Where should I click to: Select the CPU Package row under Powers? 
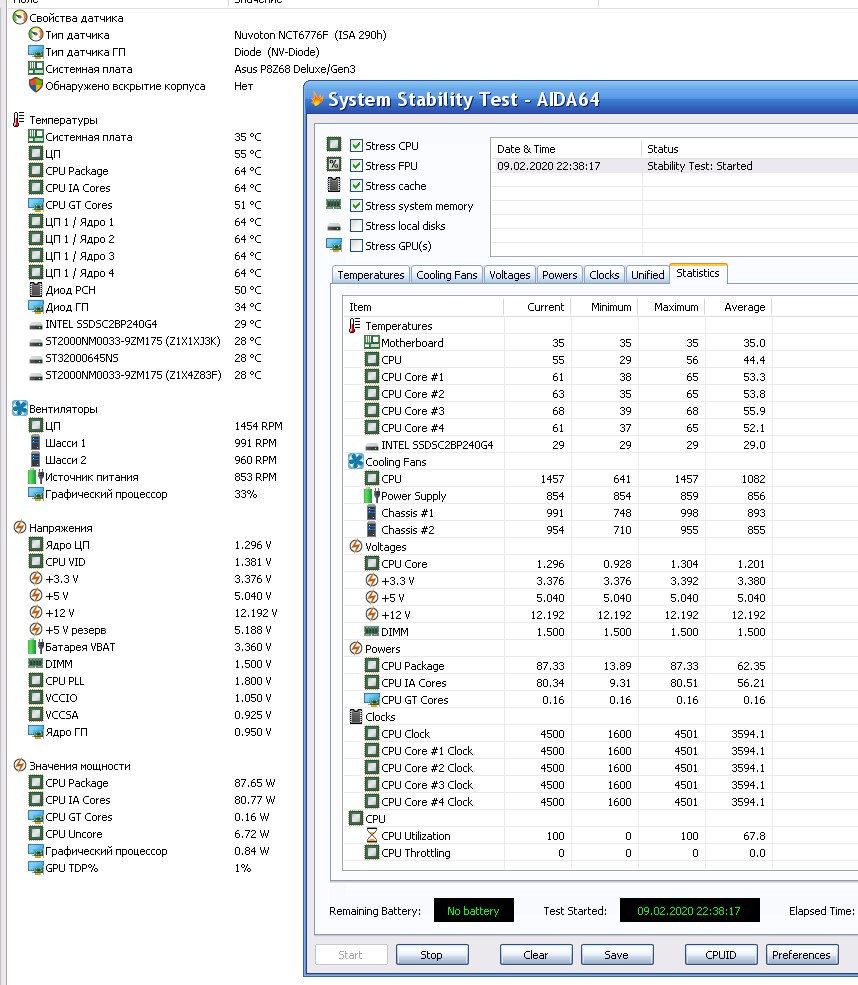[557, 666]
